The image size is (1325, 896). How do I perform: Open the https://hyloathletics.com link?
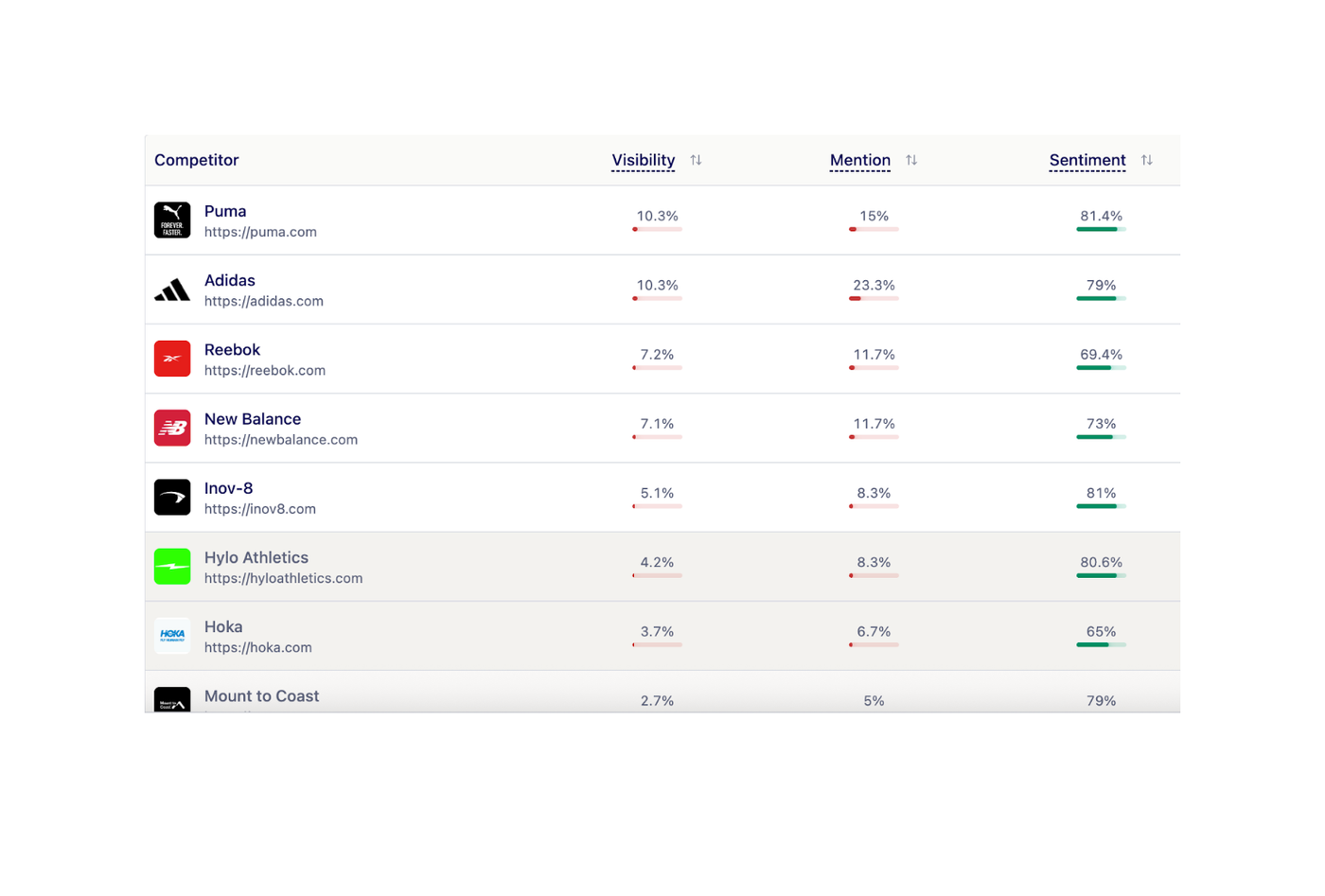284,578
